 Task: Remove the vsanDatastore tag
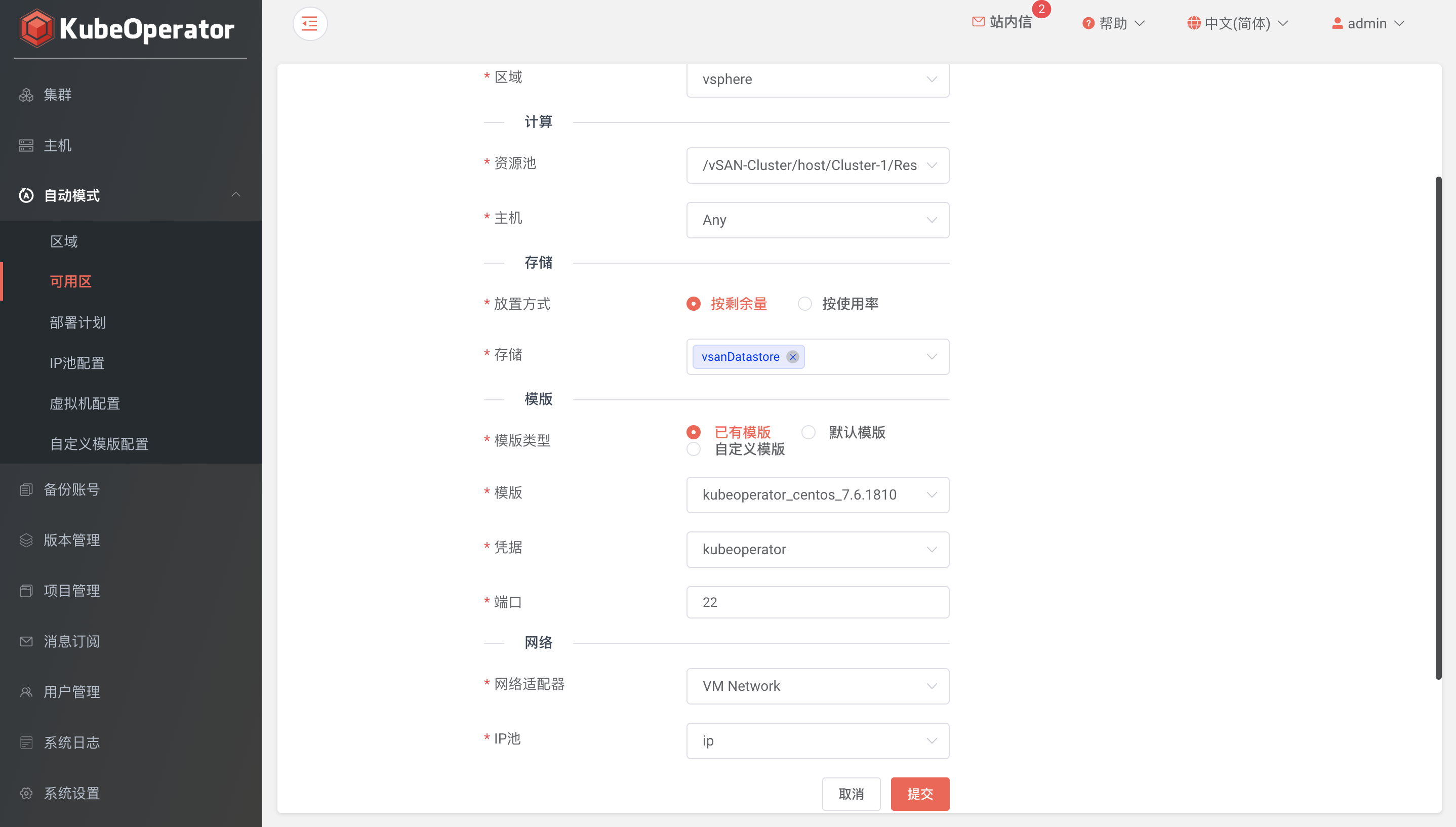tap(792, 357)
